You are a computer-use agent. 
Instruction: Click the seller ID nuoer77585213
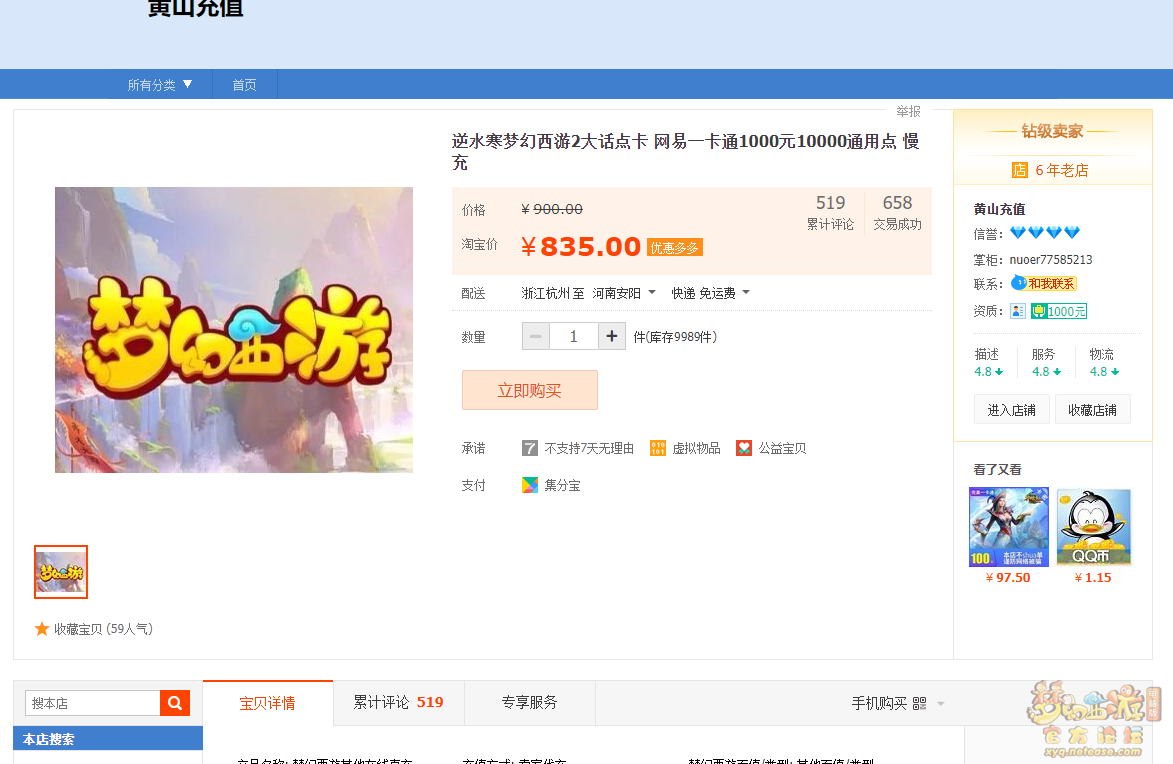click(1051, 260)
